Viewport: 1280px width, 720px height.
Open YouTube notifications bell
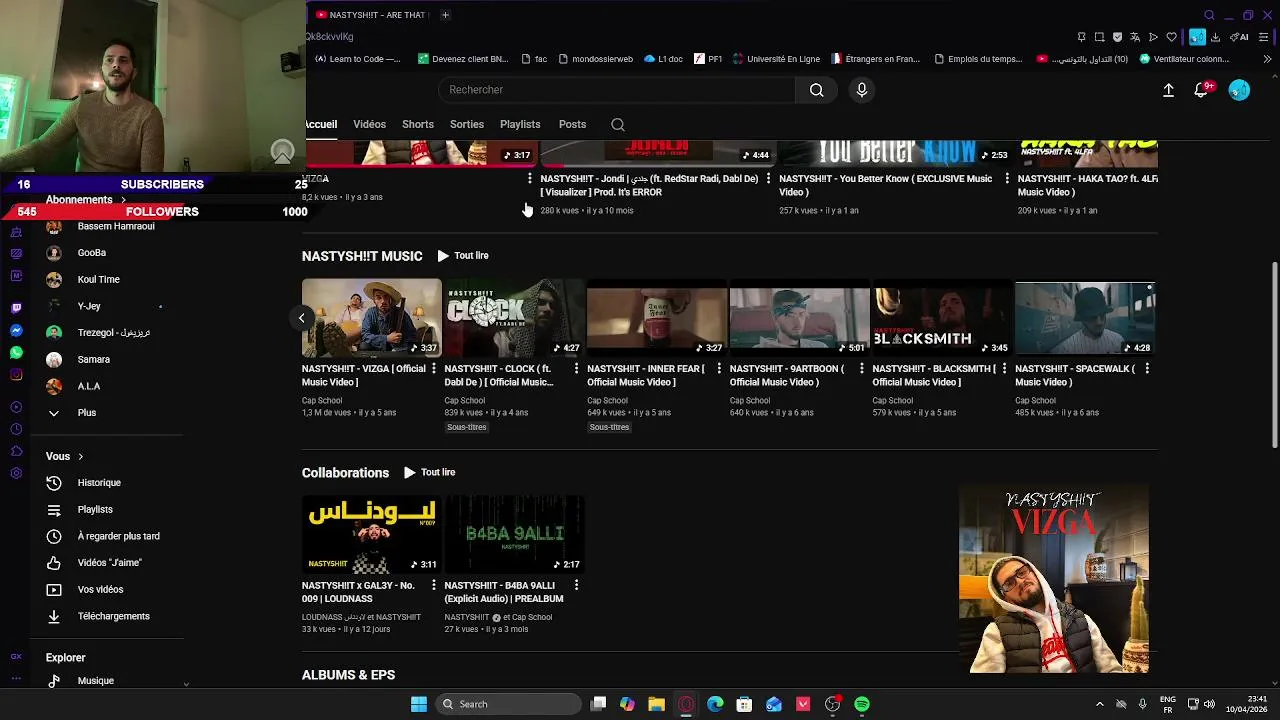click(x=1201, y=90)
